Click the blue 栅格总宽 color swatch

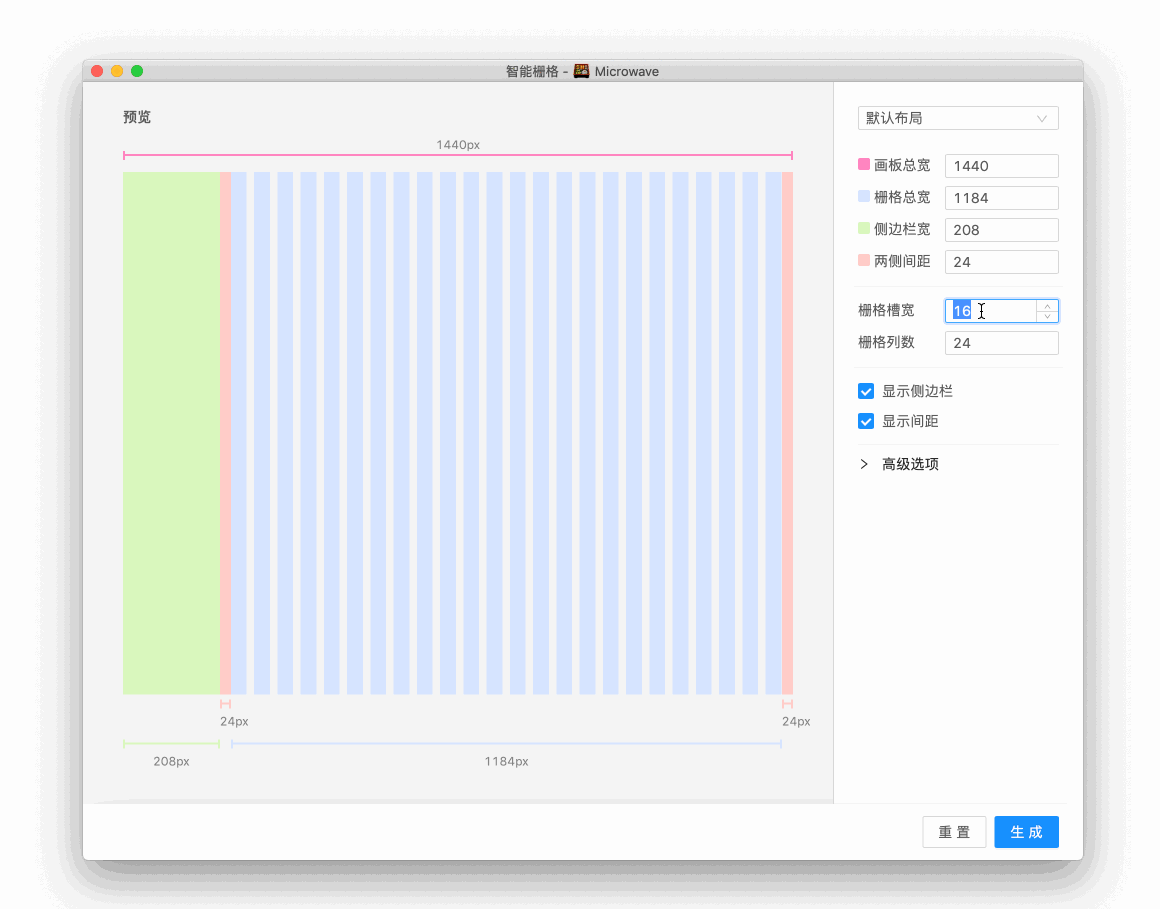click(x=864, y=197)
